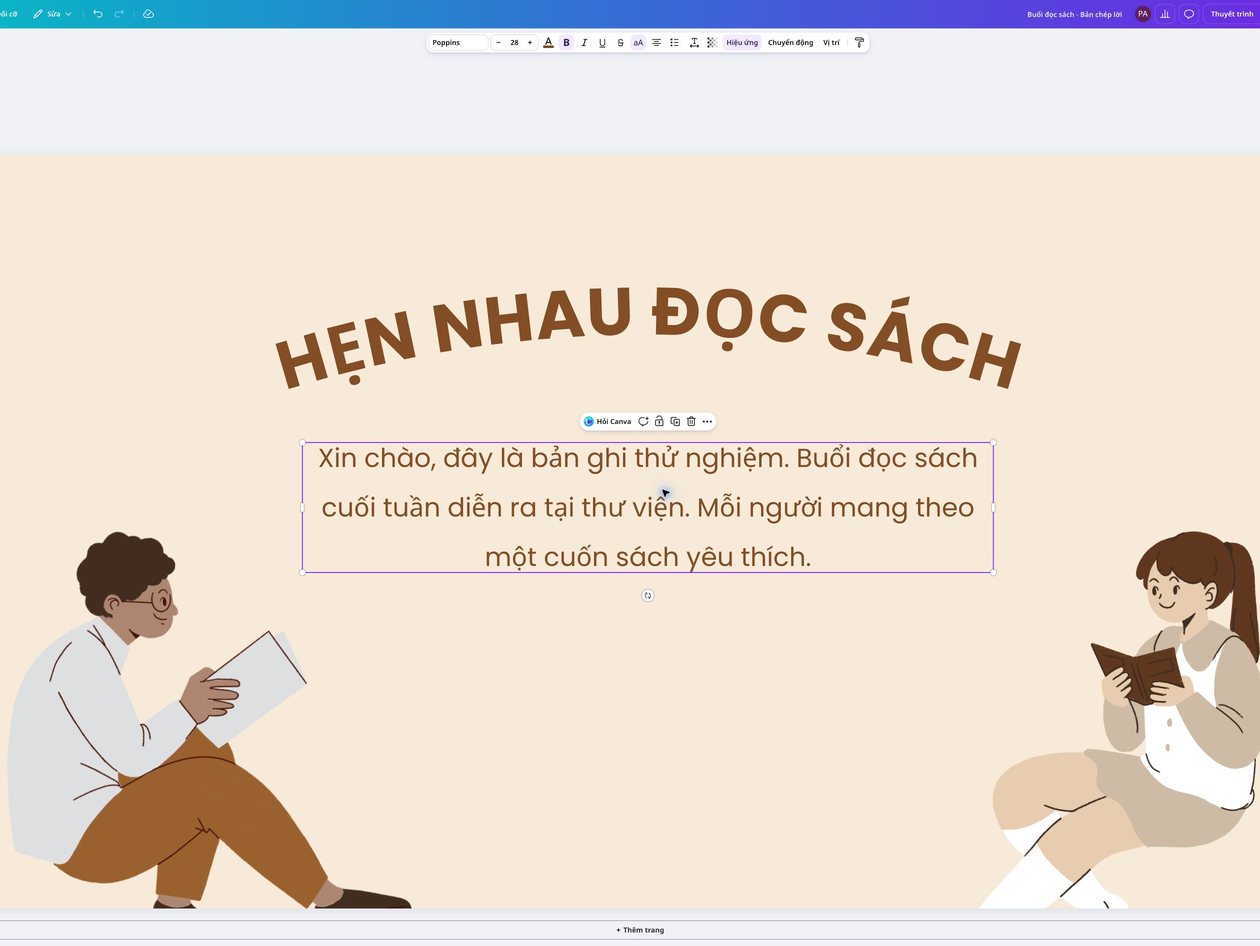Select the HẸN NHAU ĐỌC SÁCH heading
1260x946 pixels.
pyautogui.click(x=648, y=338)
